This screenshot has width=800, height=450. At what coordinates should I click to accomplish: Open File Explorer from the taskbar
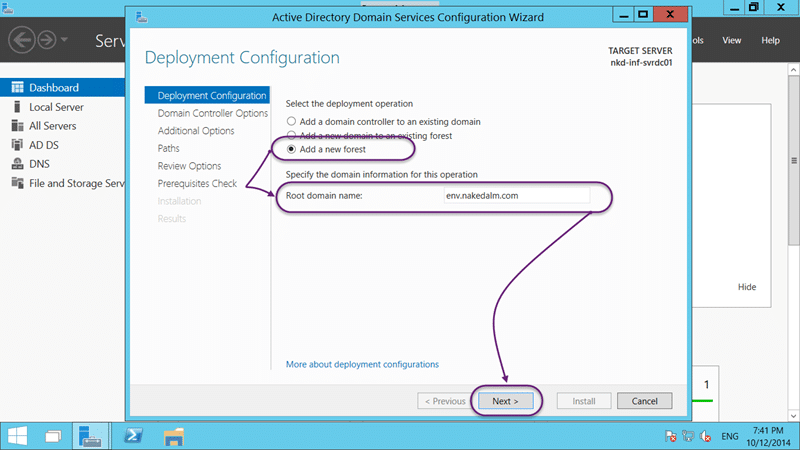173,437
